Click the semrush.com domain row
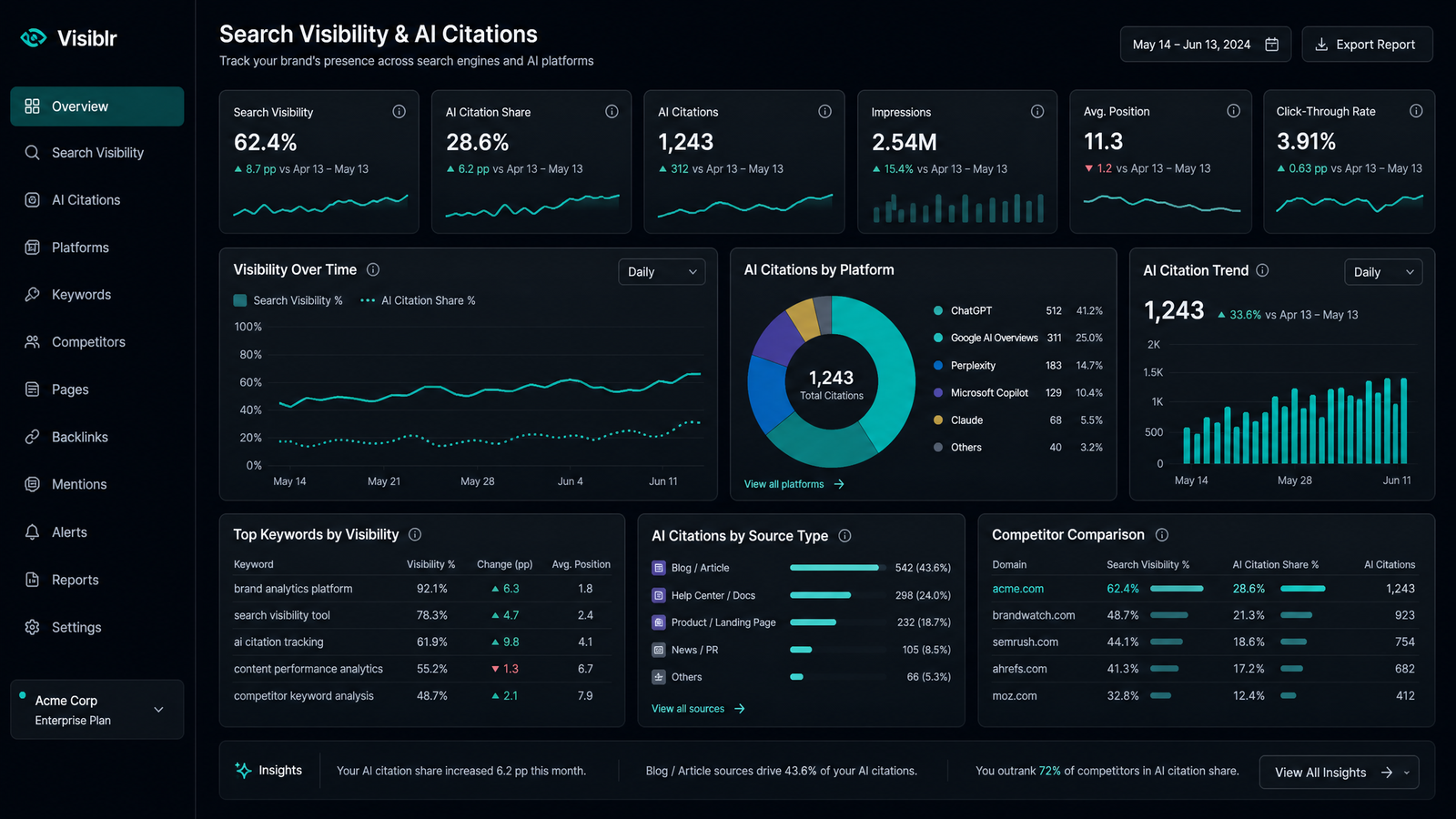The width and height of the screenshot is (1456, 819). (1204, 642)
